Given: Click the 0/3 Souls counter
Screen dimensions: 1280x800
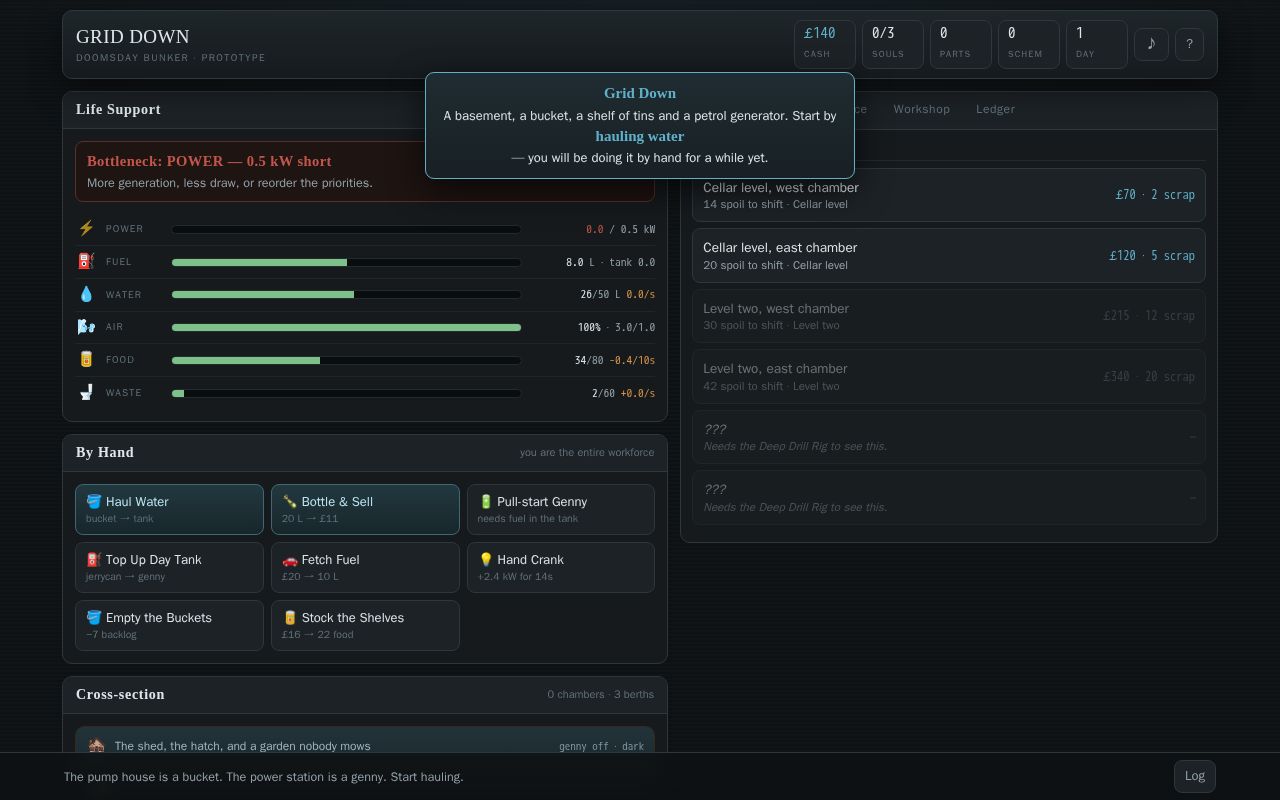Looking at the screenshot, I should [893, 44].
